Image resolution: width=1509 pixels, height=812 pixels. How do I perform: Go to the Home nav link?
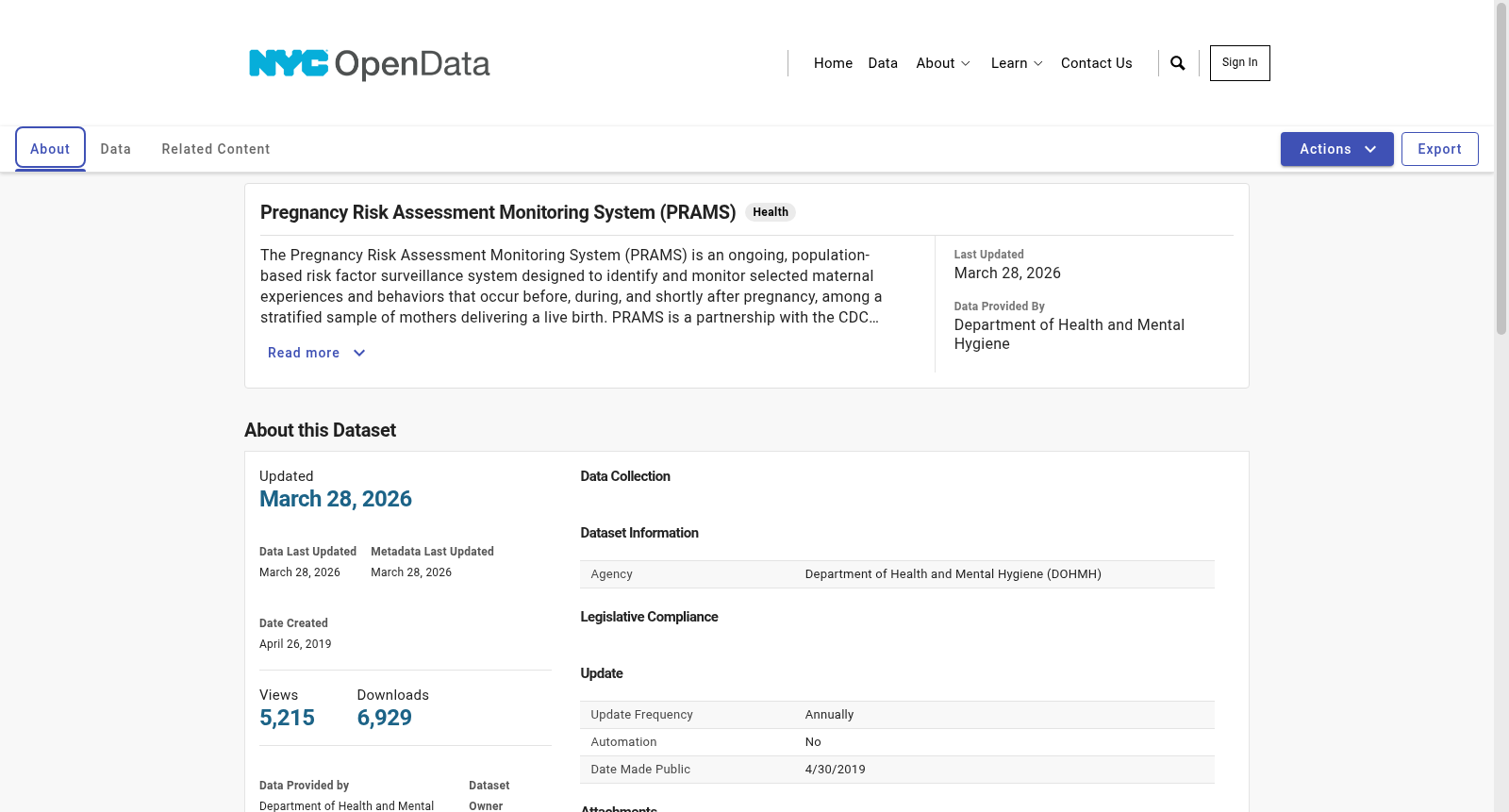833,63
